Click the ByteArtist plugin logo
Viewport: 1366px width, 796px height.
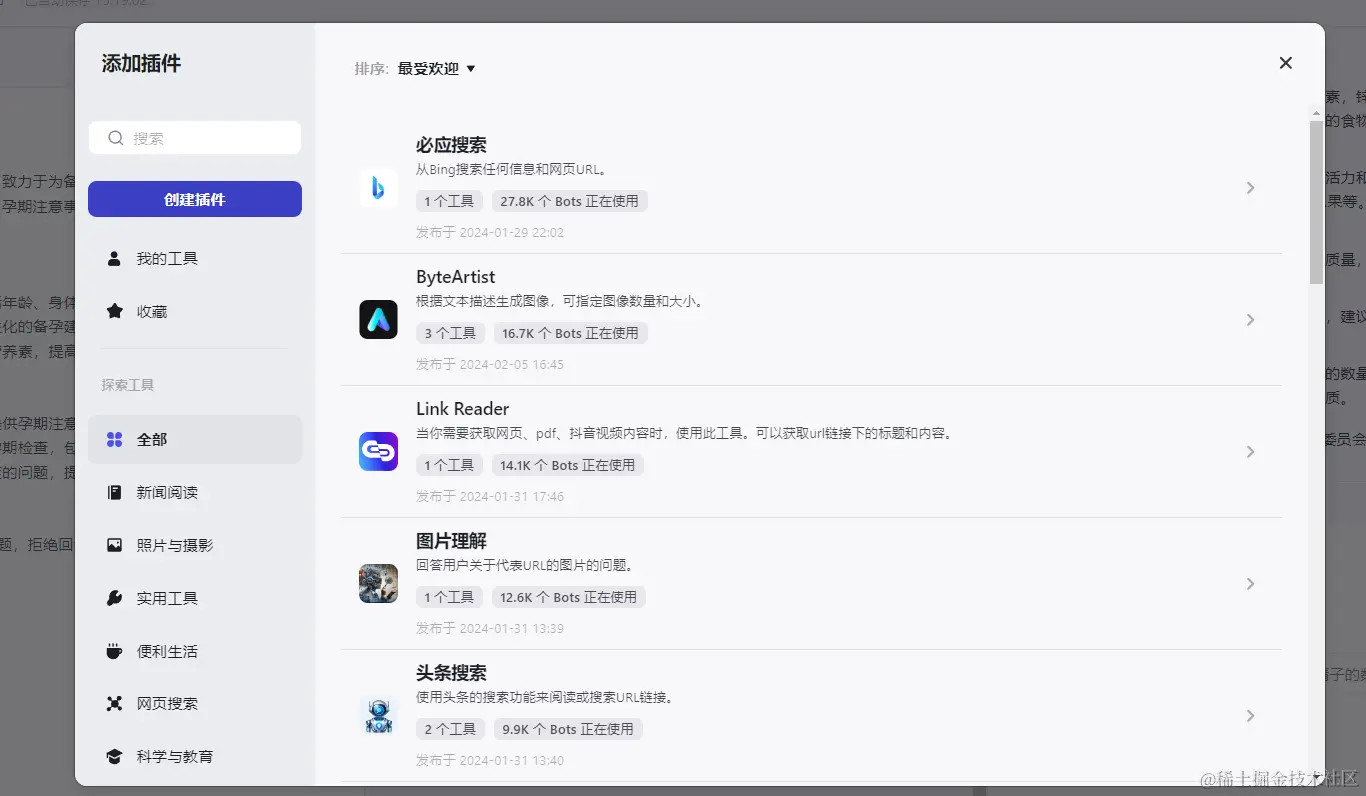(x=378, y=320)
